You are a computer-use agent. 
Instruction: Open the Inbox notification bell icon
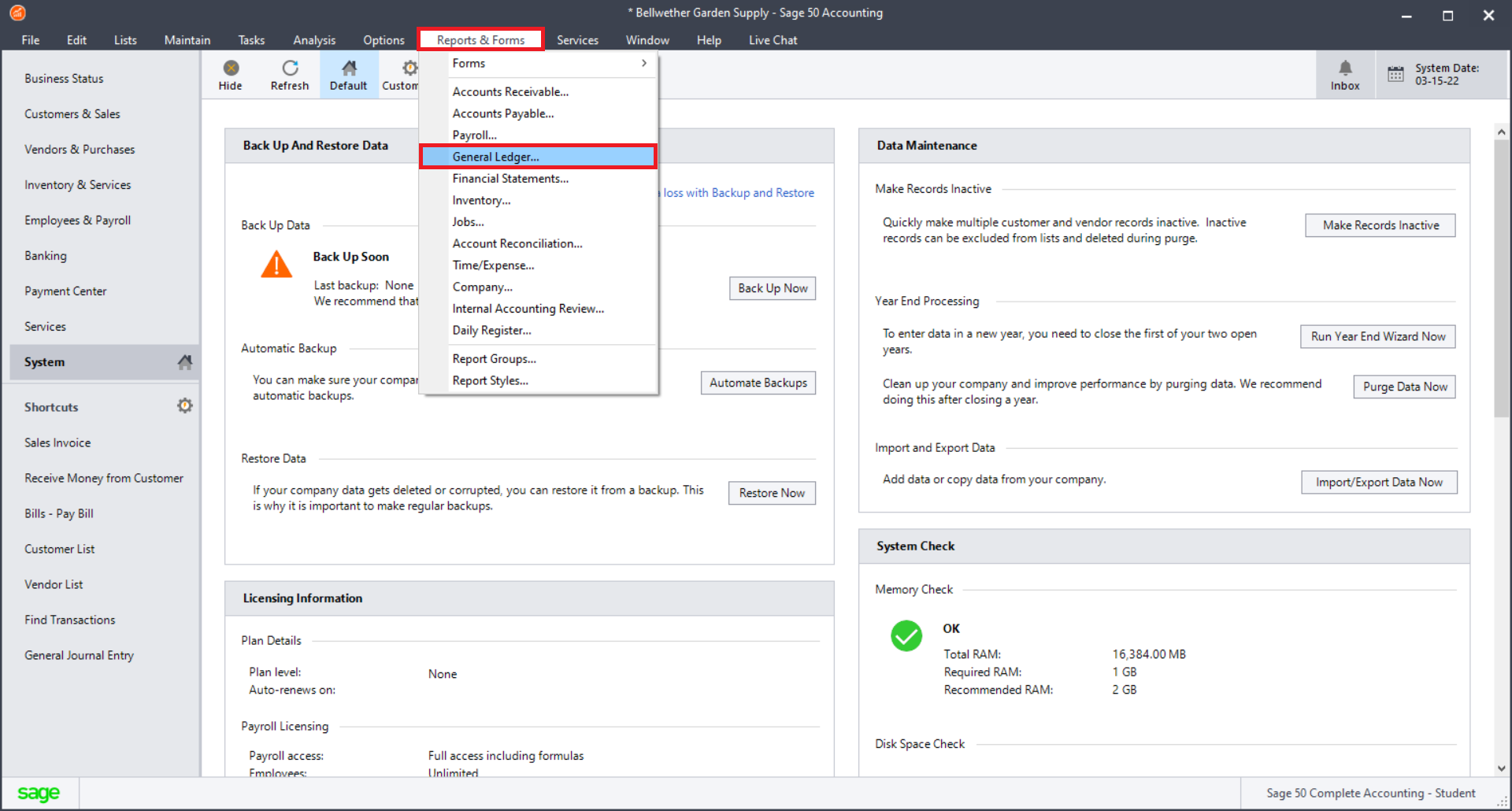point(1344,68)
